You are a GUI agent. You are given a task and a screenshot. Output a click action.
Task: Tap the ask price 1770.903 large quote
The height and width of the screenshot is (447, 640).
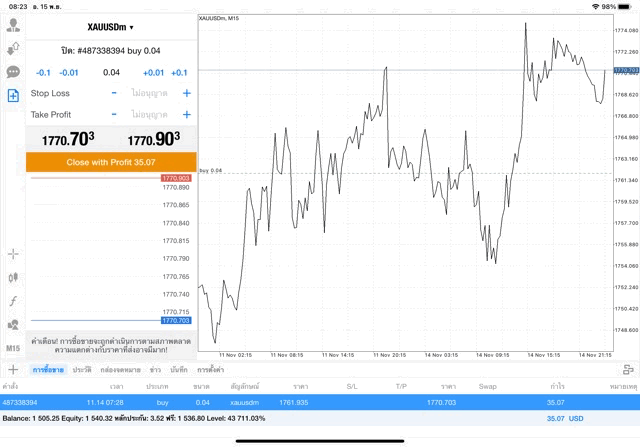[x=154, y=139]
